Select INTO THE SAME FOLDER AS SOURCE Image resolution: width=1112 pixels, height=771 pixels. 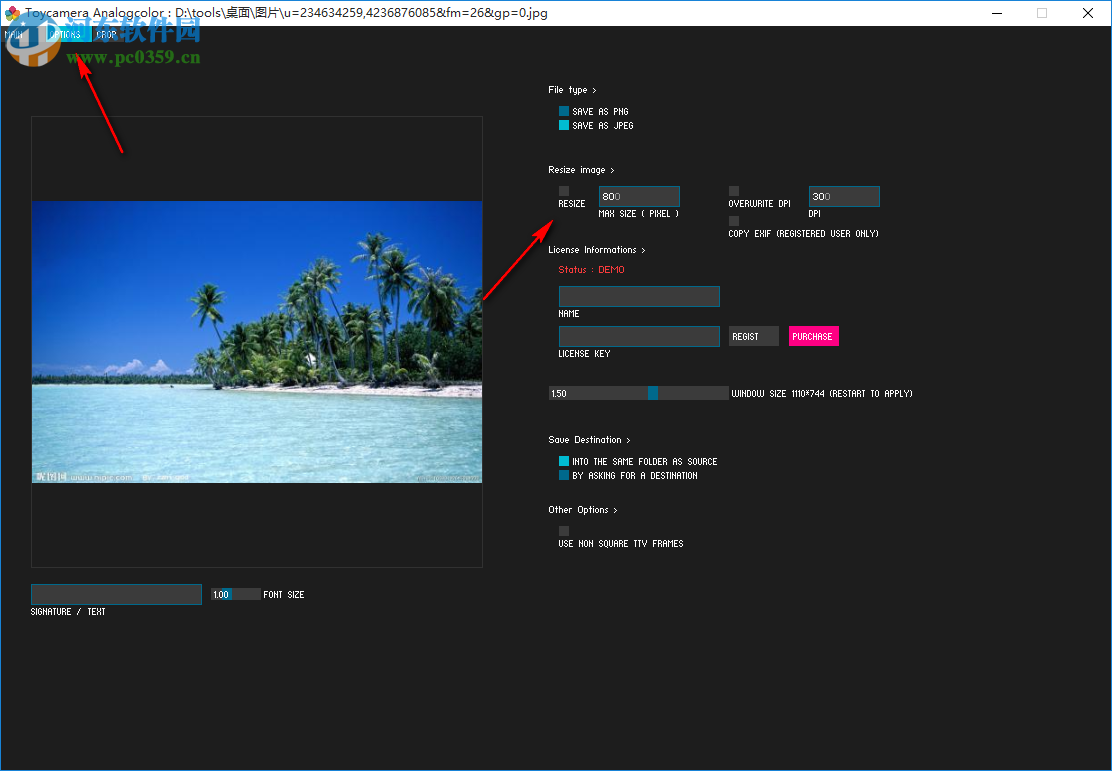(x=564, y=461)
